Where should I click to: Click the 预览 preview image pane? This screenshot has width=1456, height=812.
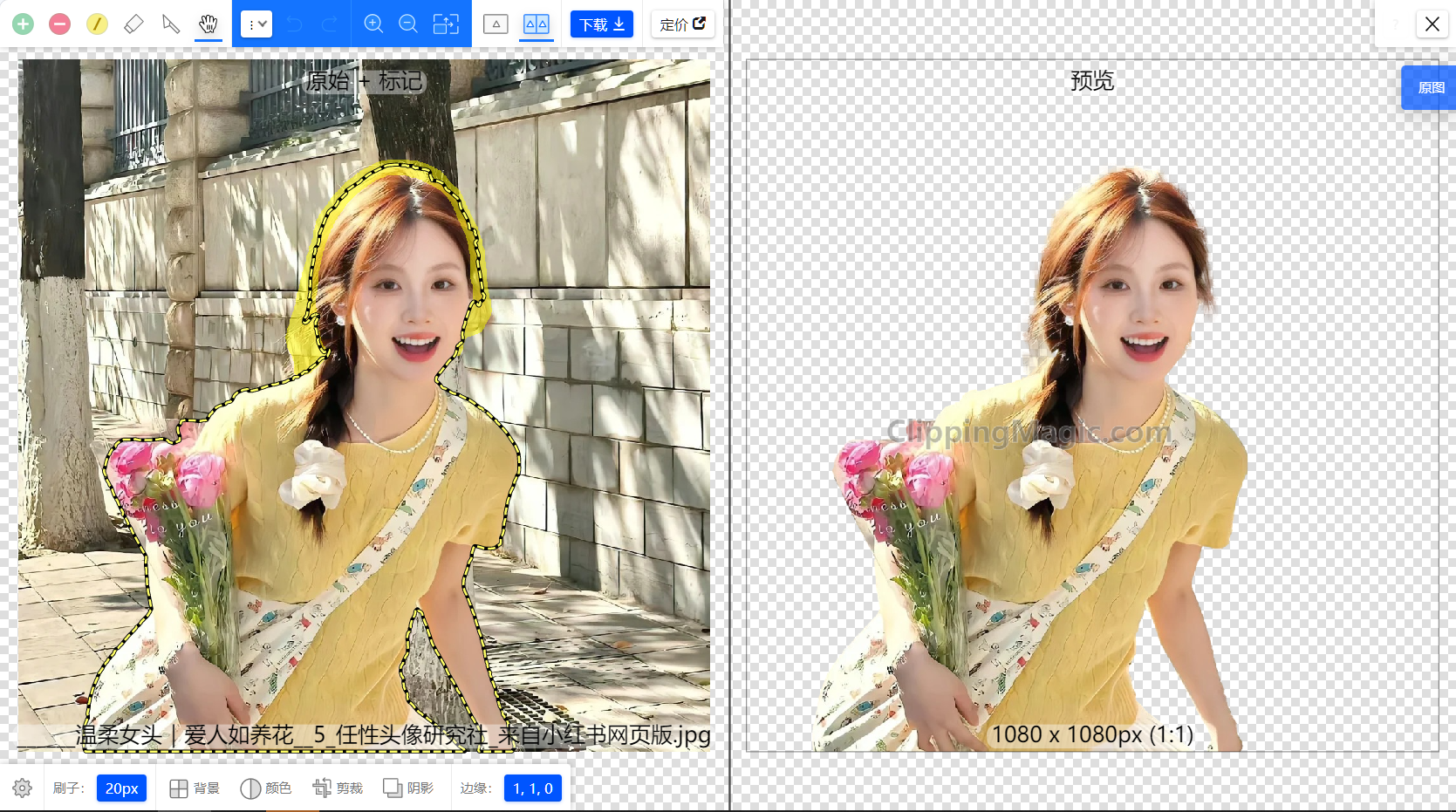point(1092,406)
